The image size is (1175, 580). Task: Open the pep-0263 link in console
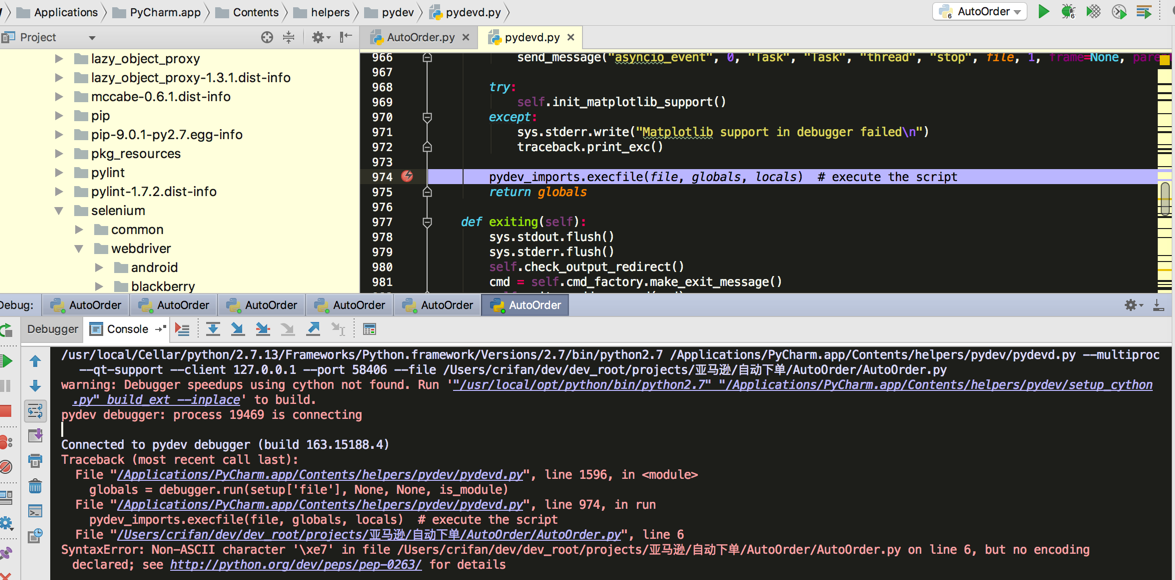pyautogui.click(x=295, y=565)
